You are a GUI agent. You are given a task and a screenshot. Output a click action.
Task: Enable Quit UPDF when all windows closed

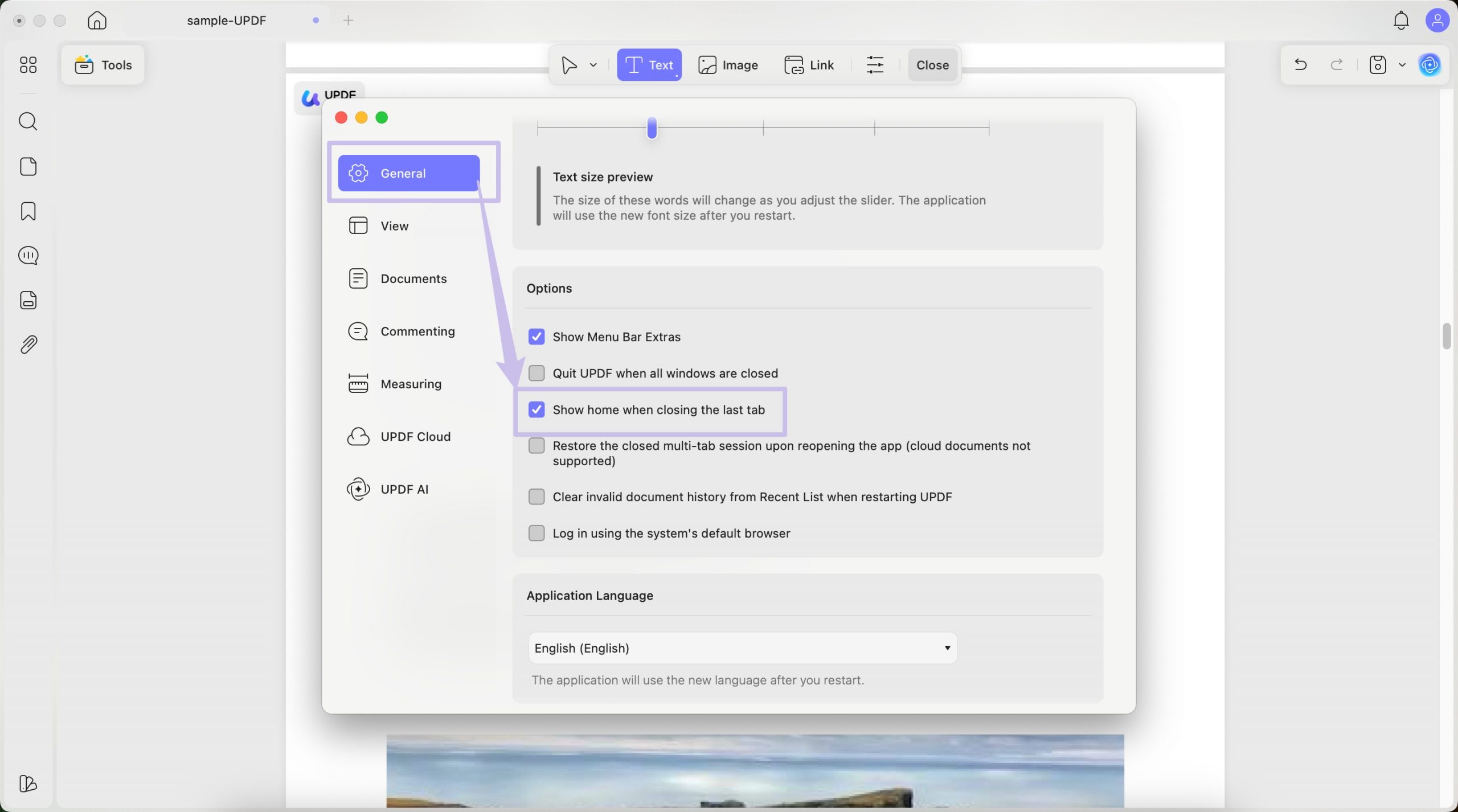pos(536,373)
